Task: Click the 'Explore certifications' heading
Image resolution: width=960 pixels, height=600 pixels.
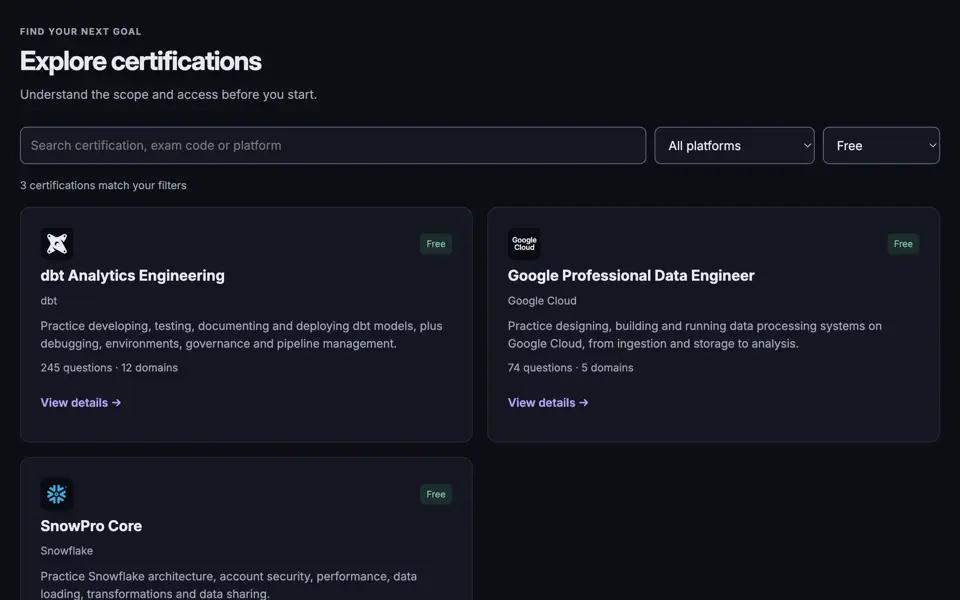Action: [x=141, y=61]
